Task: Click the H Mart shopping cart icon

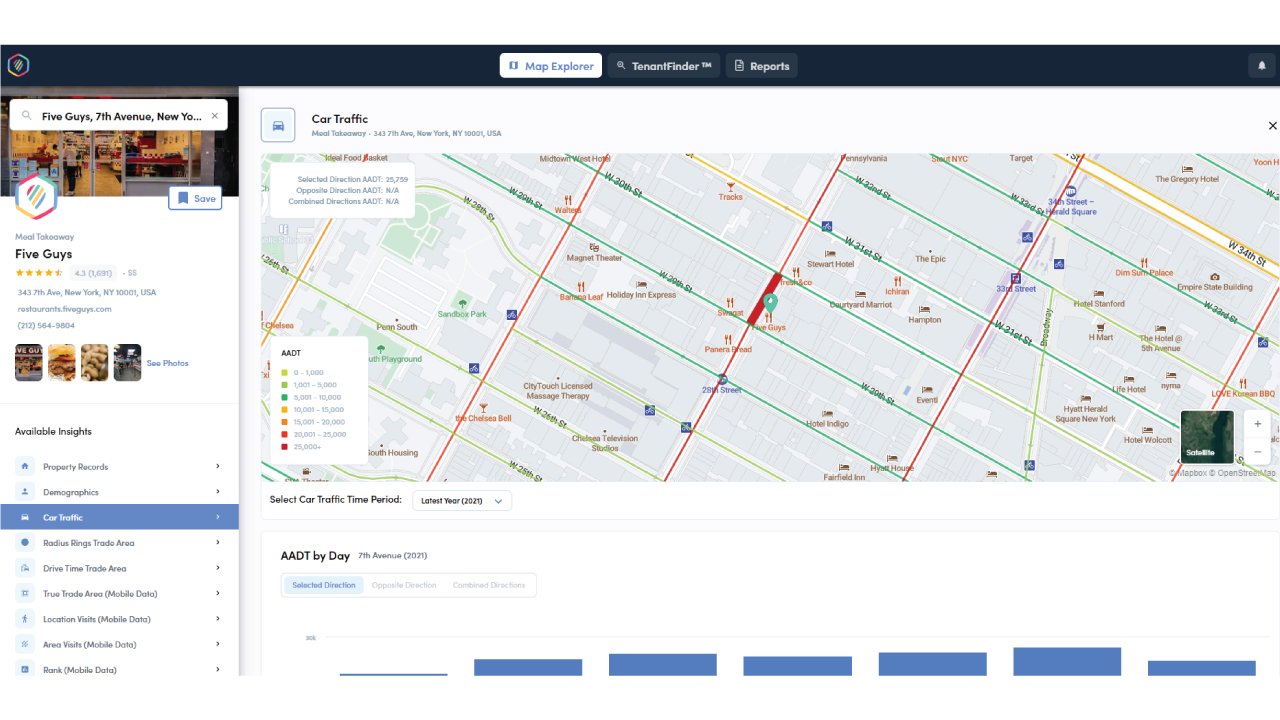Action: [1101, 326]
